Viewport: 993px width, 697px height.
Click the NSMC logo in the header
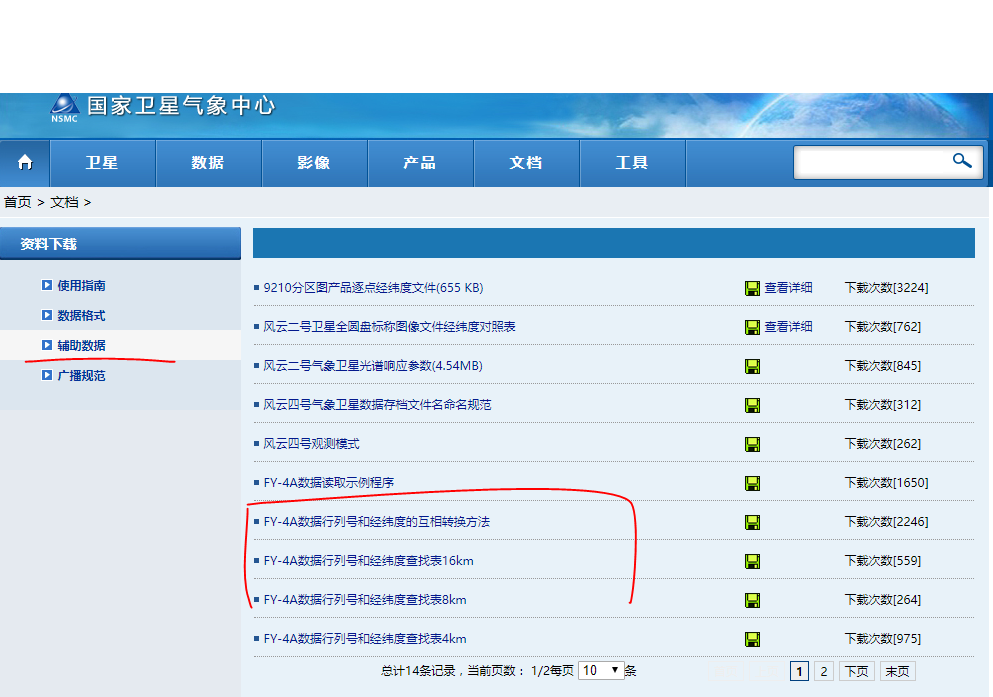(63, 106)
